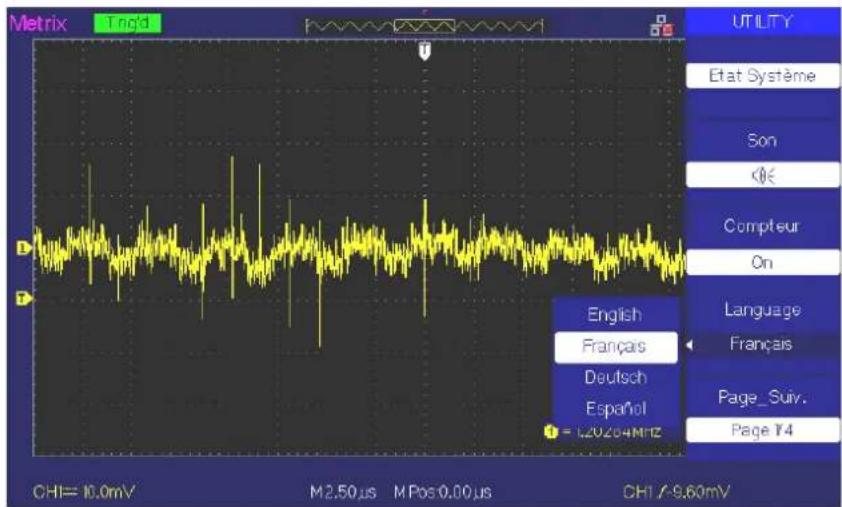Click the Metrix brand logo
This screenshot has width=842, height=507.
click(38, 24)
